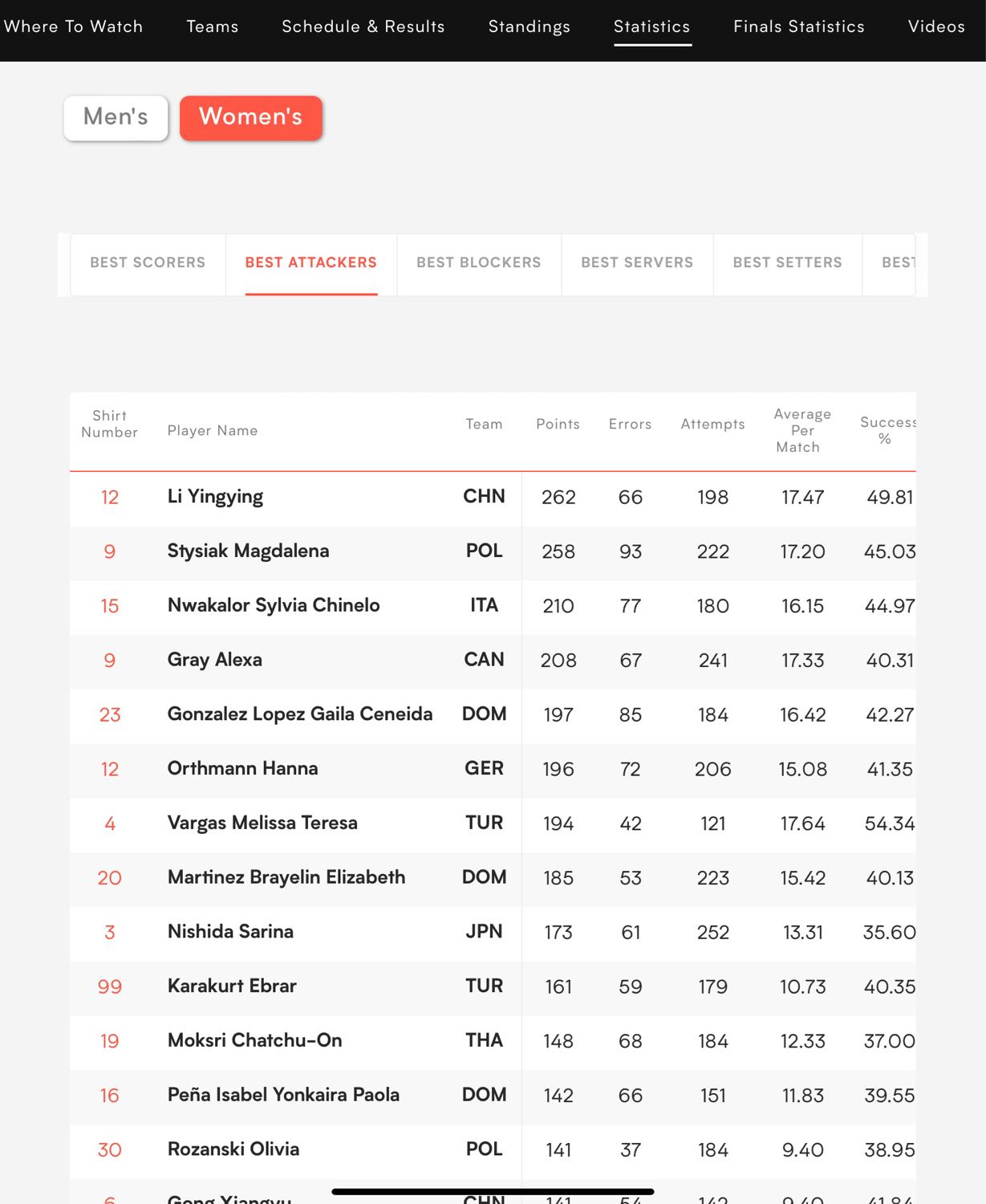Open player Li Yingying

[215, 497]
